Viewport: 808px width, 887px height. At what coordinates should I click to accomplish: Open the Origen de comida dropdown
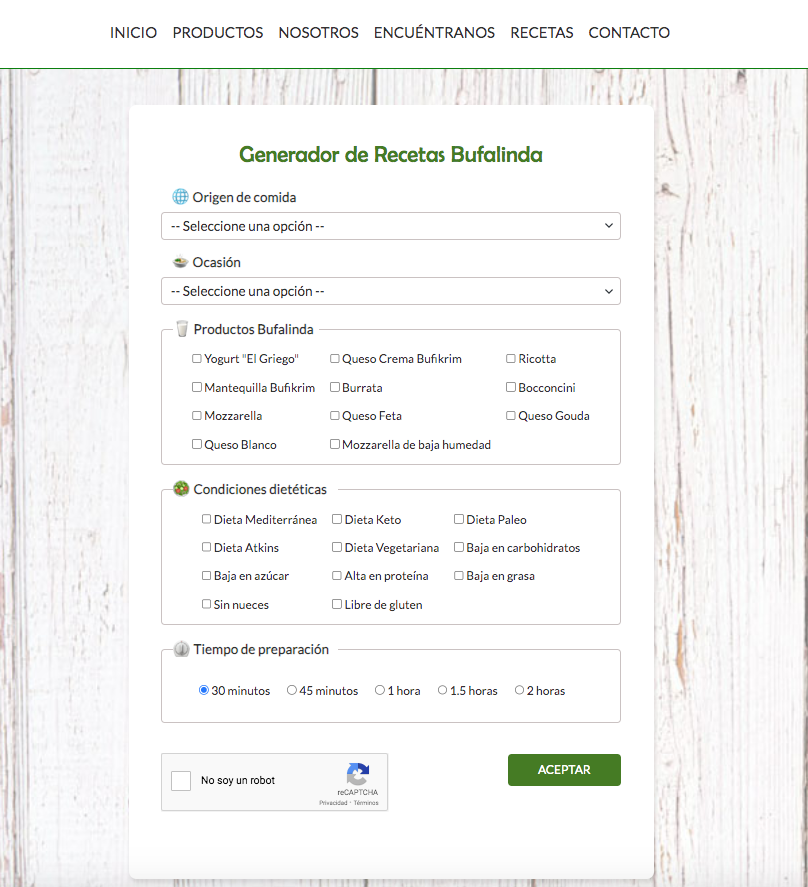click(x=390, y=226)
